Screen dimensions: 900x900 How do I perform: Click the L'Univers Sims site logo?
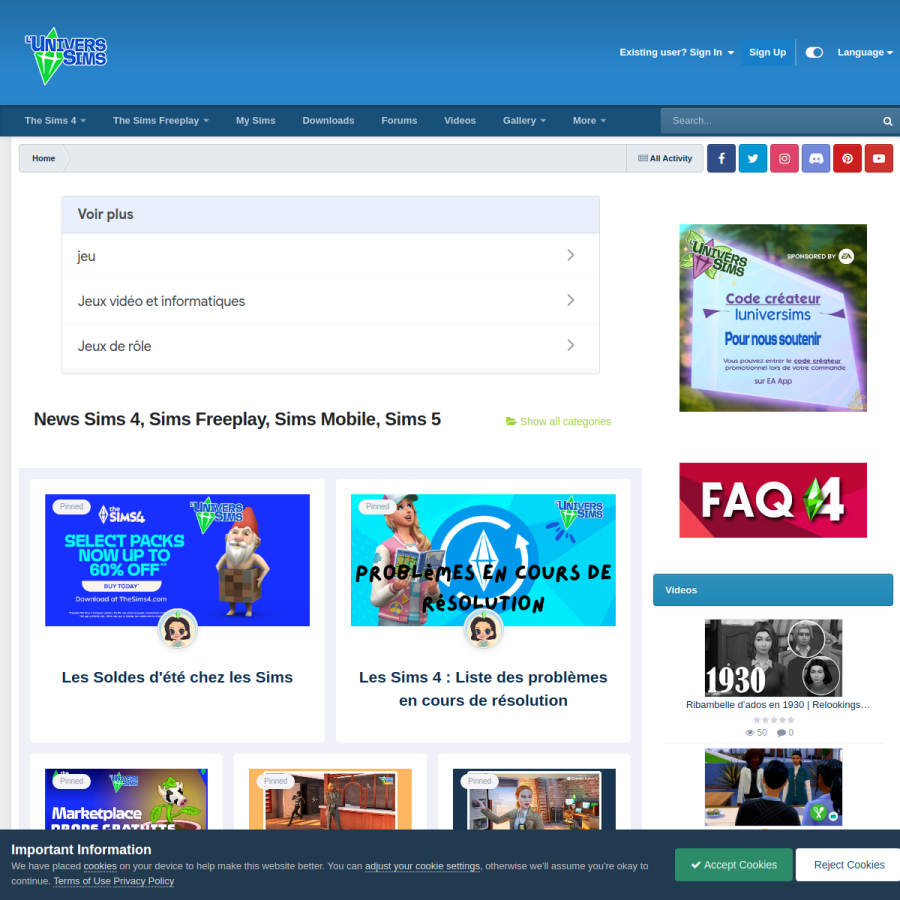[x=65, y=56]
